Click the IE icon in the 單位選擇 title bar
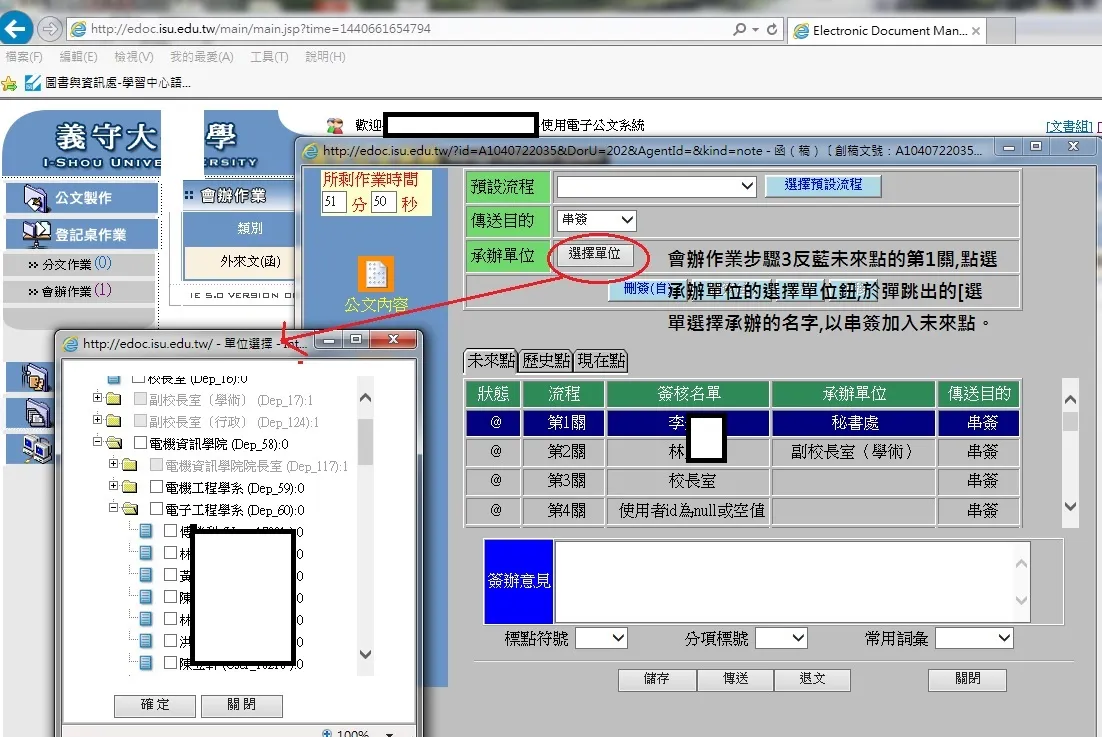This screenshot has width=1102, height=737. [70, 344]
